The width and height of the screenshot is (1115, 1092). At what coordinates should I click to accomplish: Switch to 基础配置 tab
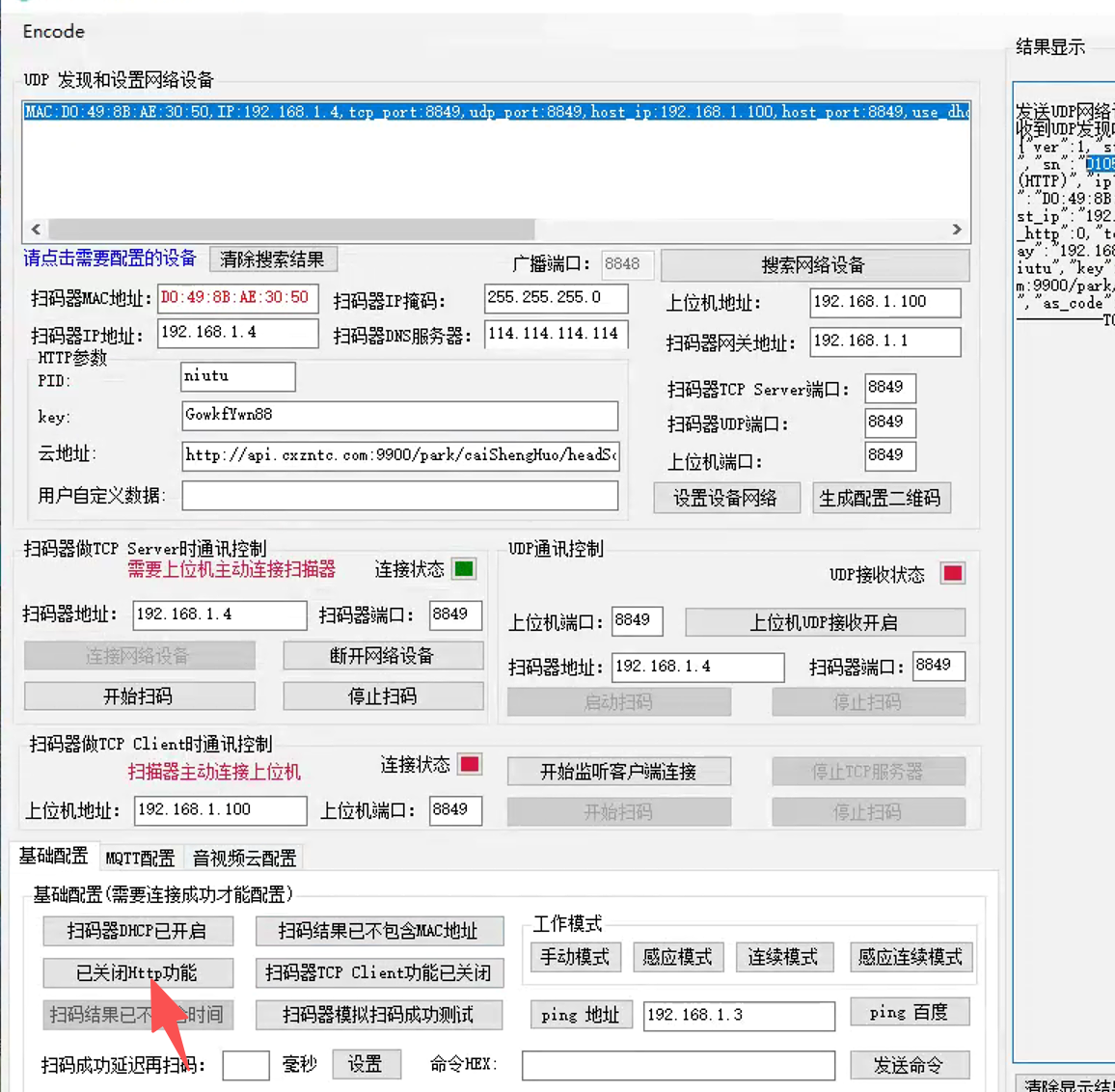54,856
